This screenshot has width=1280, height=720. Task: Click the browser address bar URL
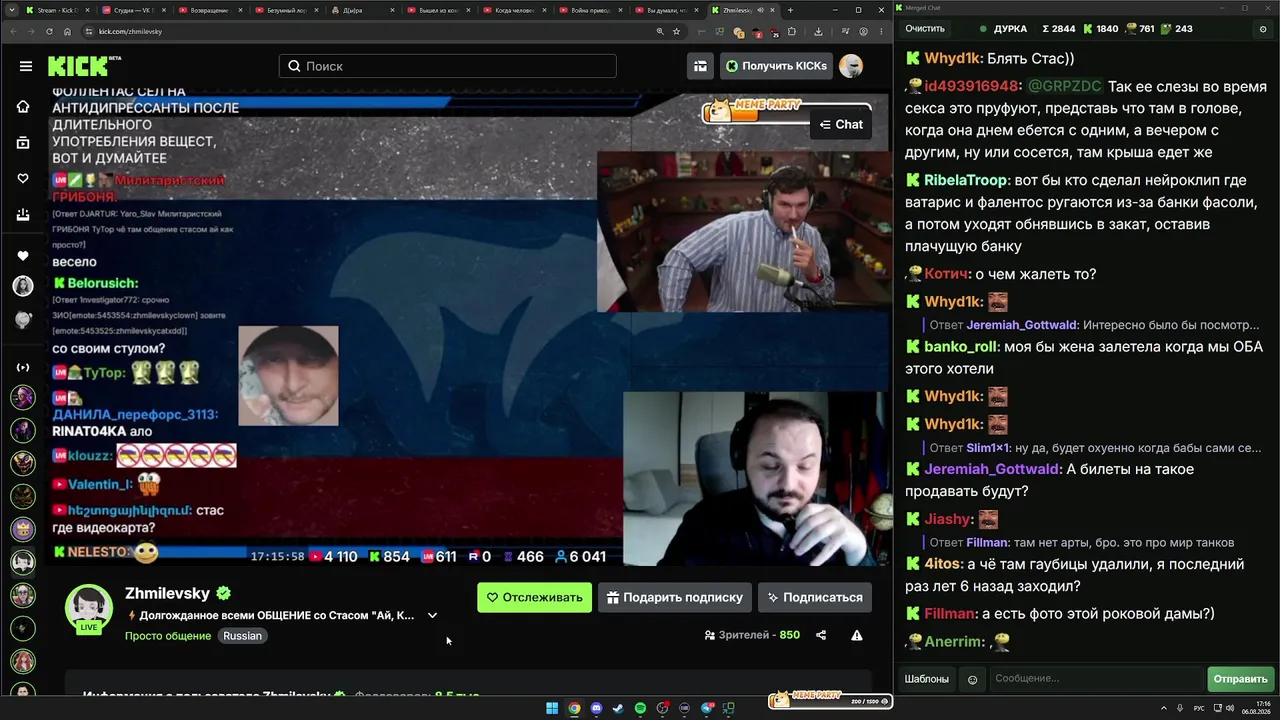tap(130, 31)
